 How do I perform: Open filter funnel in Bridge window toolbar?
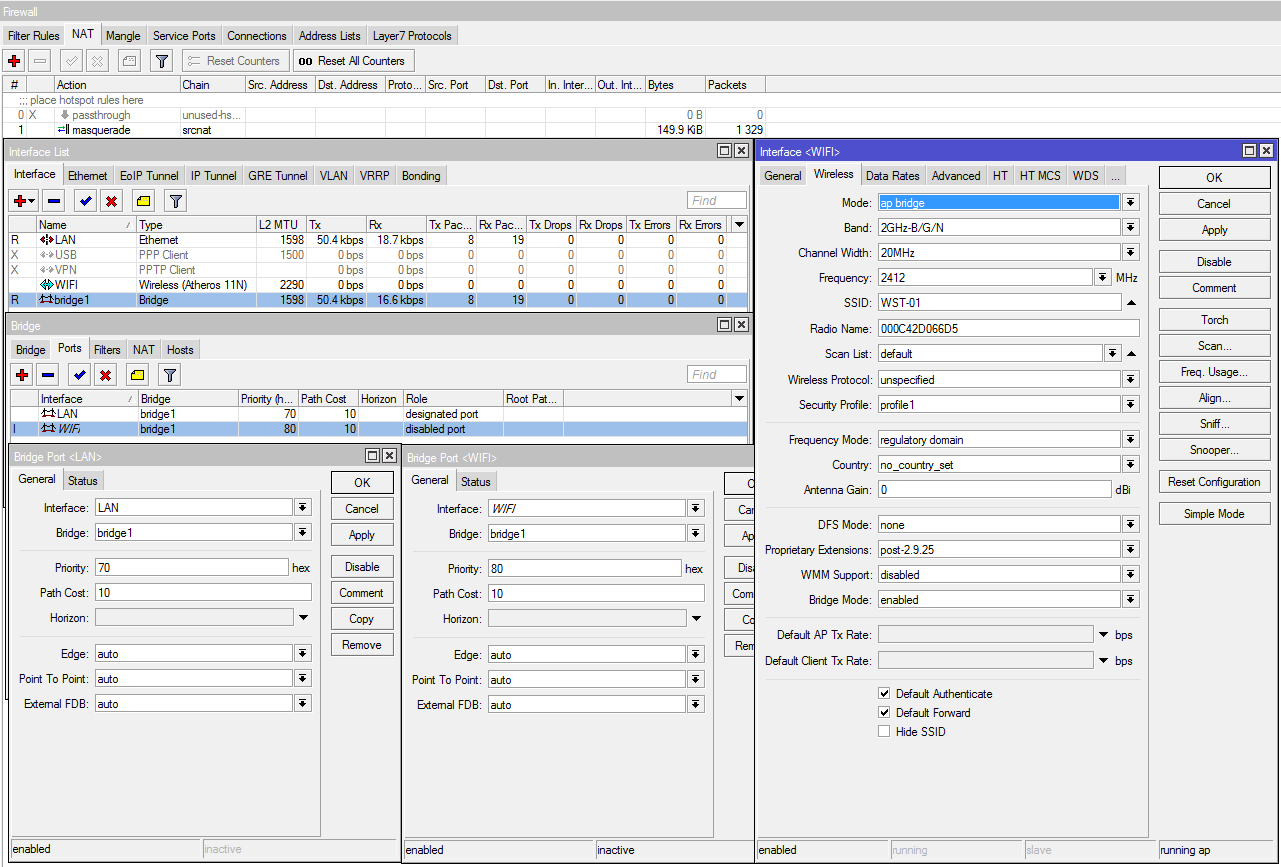[170, 375]
